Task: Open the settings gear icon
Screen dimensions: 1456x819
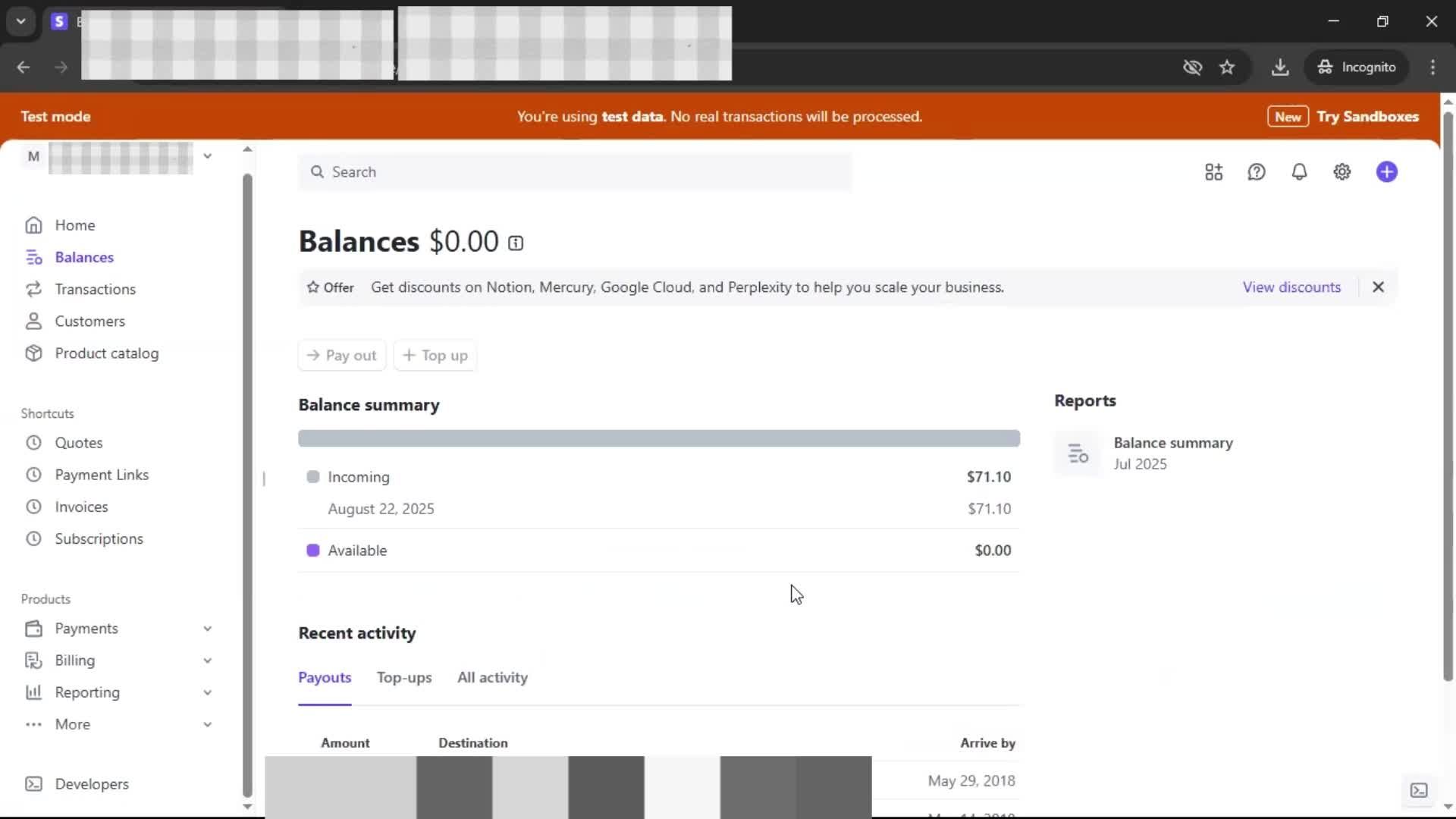Action: tap(1341, 172)
